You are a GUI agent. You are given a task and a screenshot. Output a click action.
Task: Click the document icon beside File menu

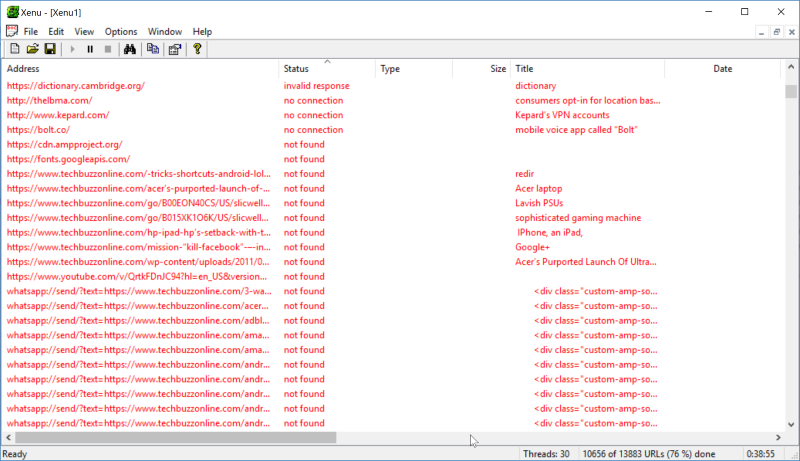pos(12,31)
